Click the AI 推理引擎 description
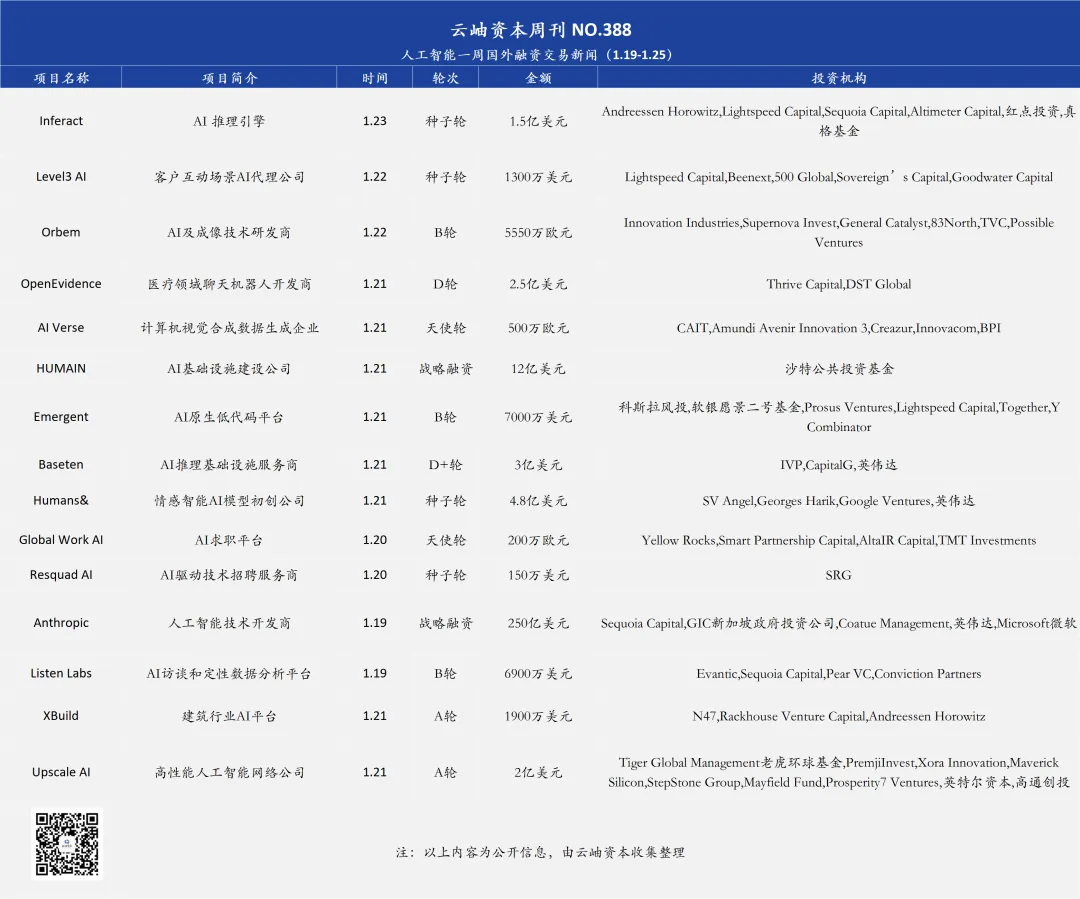This screenshot has width=1080, height=899. tap(229, 121)
